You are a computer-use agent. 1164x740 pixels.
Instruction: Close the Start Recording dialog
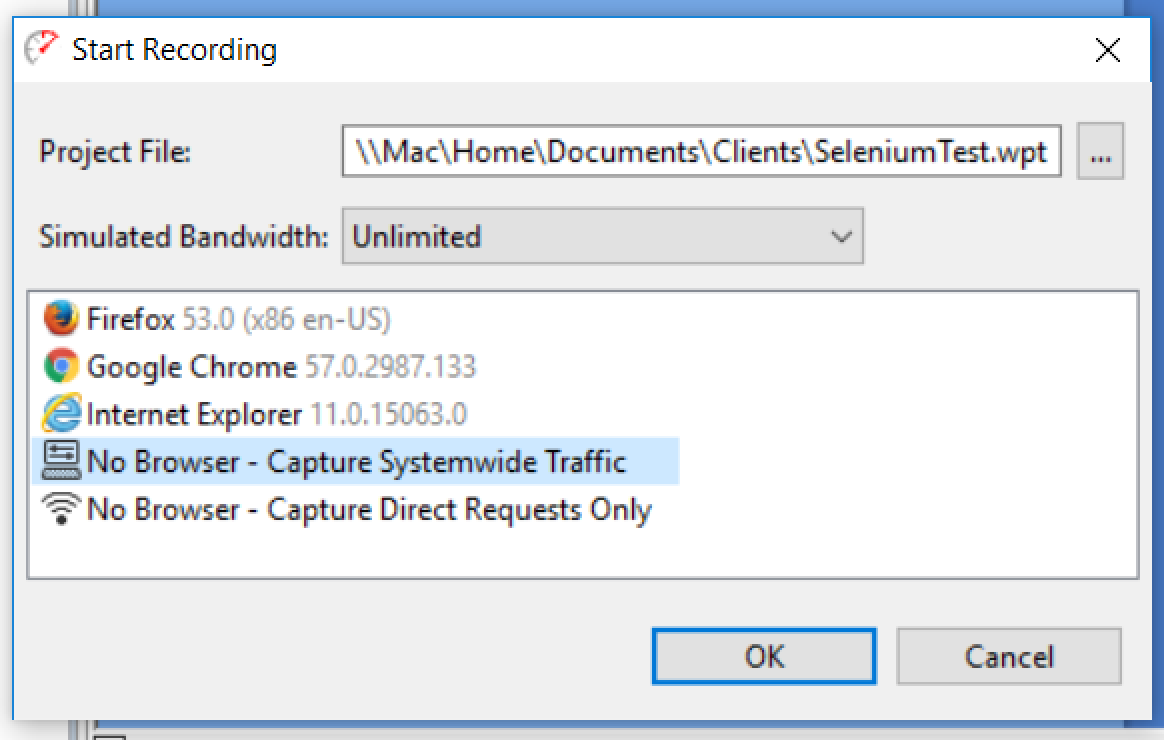[1108, 50]
